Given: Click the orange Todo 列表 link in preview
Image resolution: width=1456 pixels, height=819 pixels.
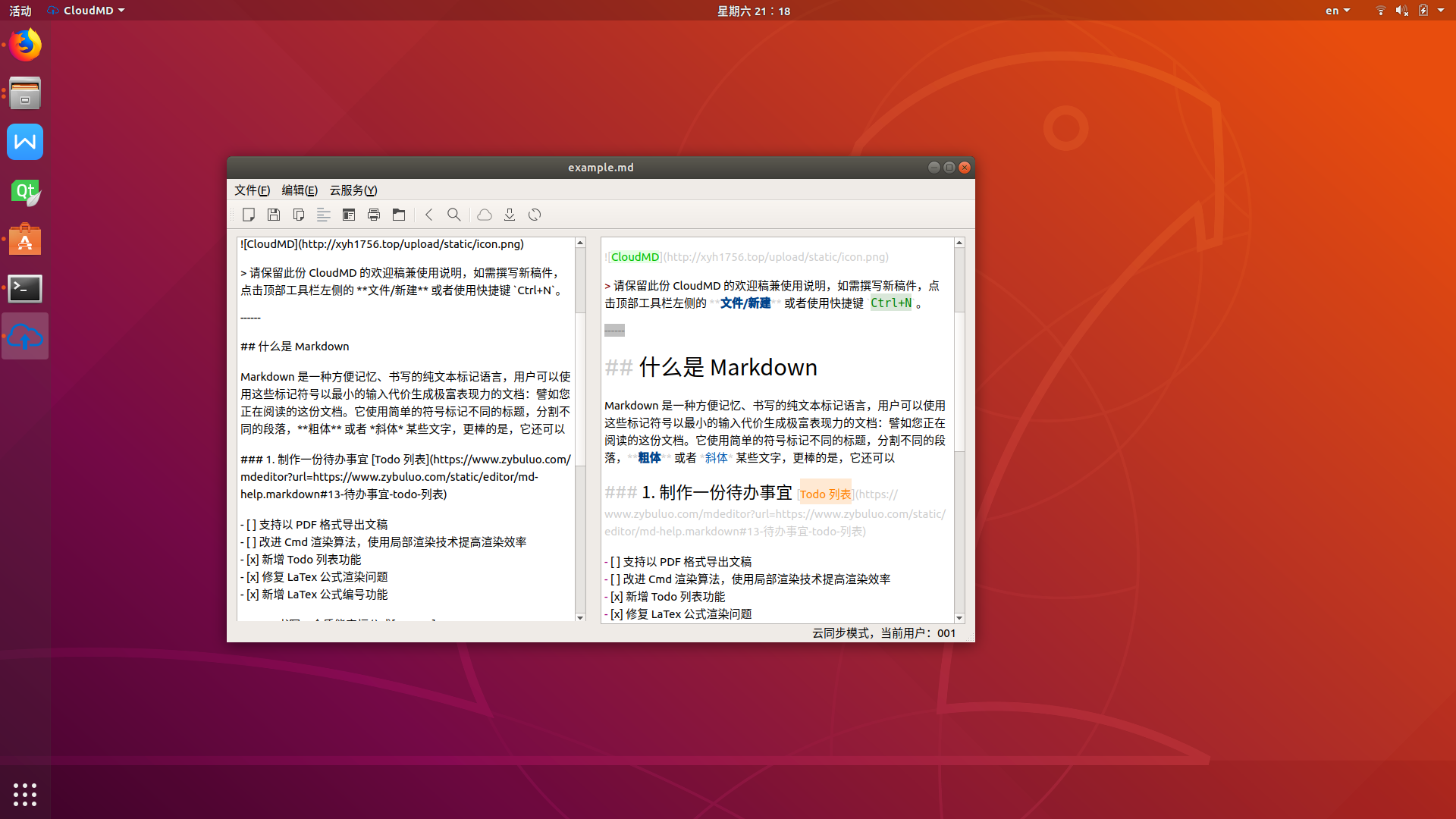Looking at the screenshot, I should click(x=825, y=494).
